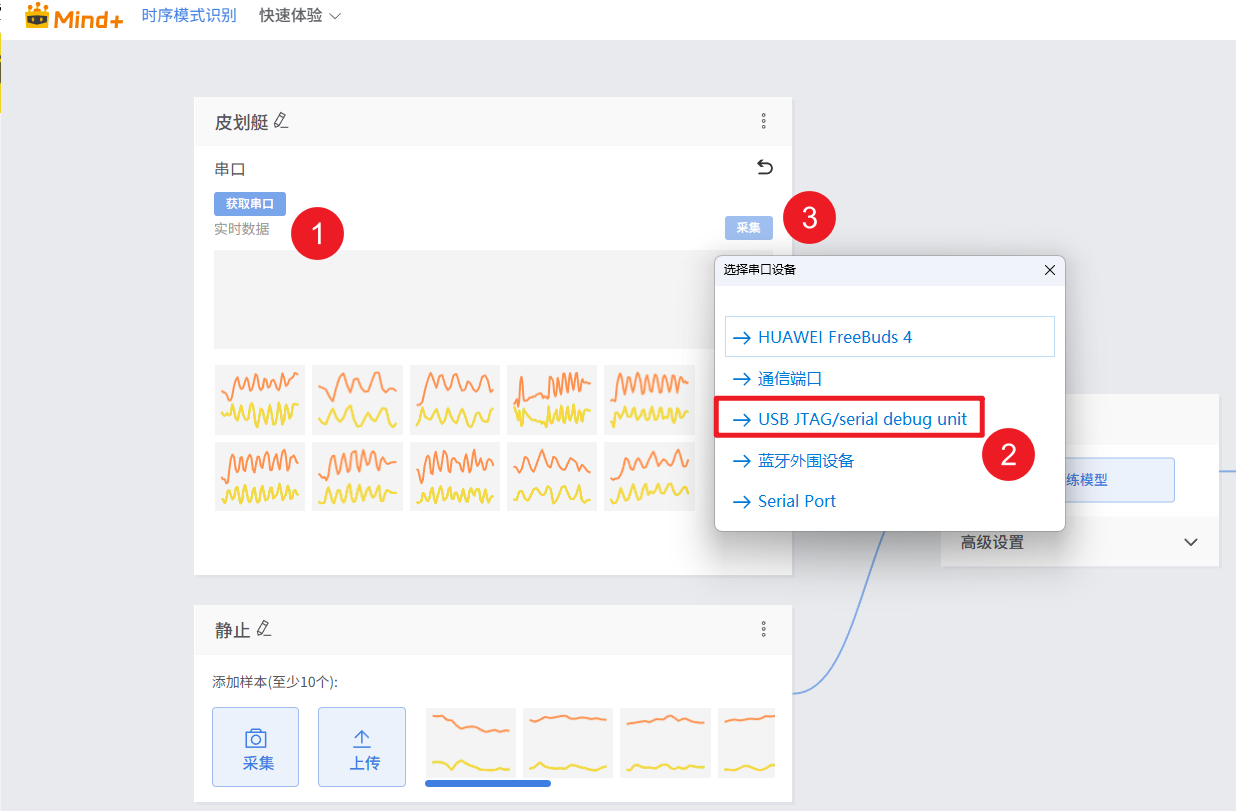Click the 获取串口 button
The width and height of the screenshot is (1236, 811).
[250, 204]
